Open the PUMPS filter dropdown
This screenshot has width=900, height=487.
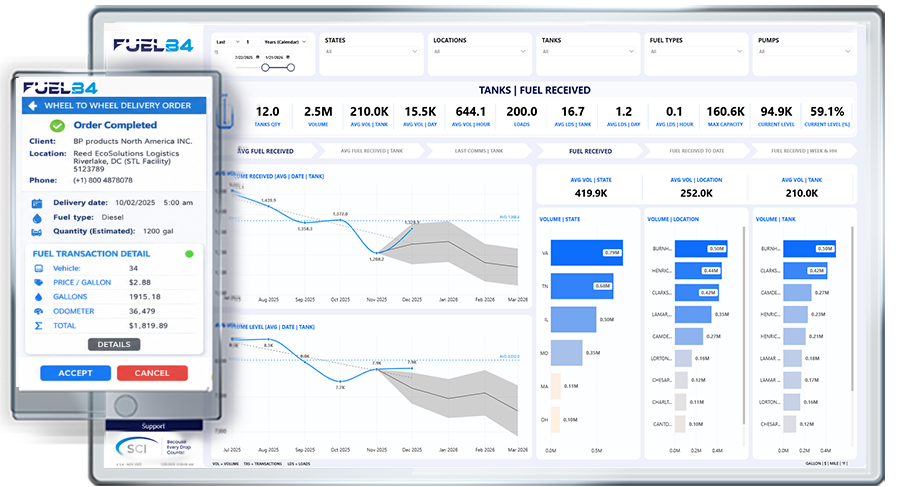click(805, 52)
